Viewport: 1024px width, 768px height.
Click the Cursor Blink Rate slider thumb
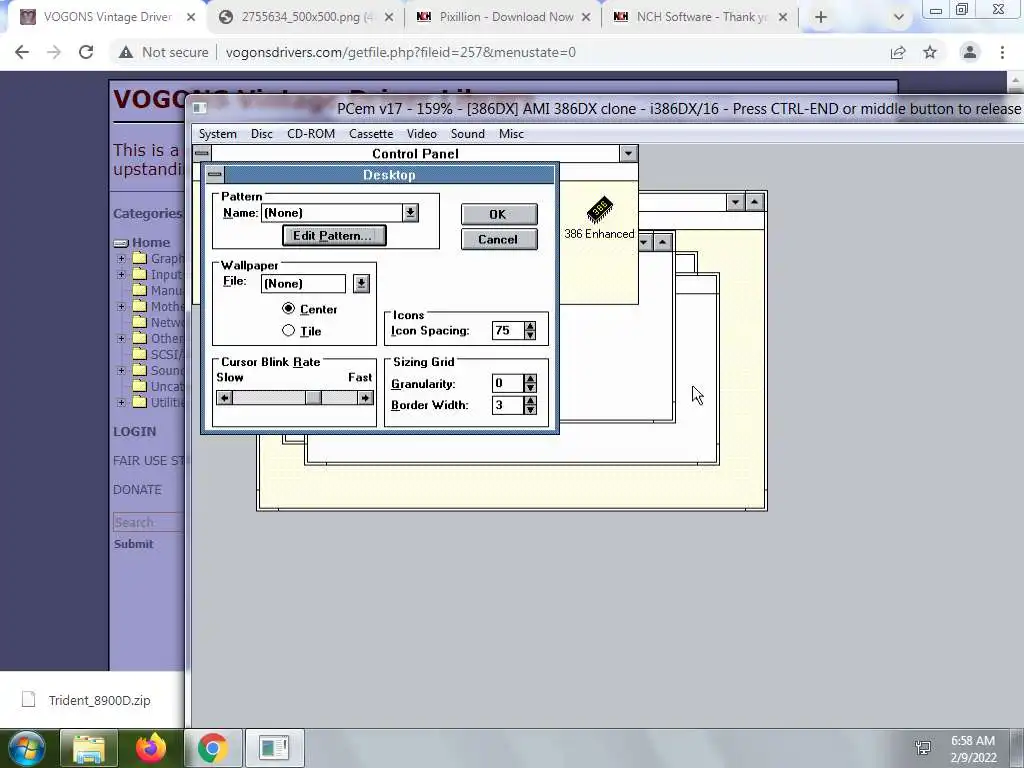[x=313, y=398]
